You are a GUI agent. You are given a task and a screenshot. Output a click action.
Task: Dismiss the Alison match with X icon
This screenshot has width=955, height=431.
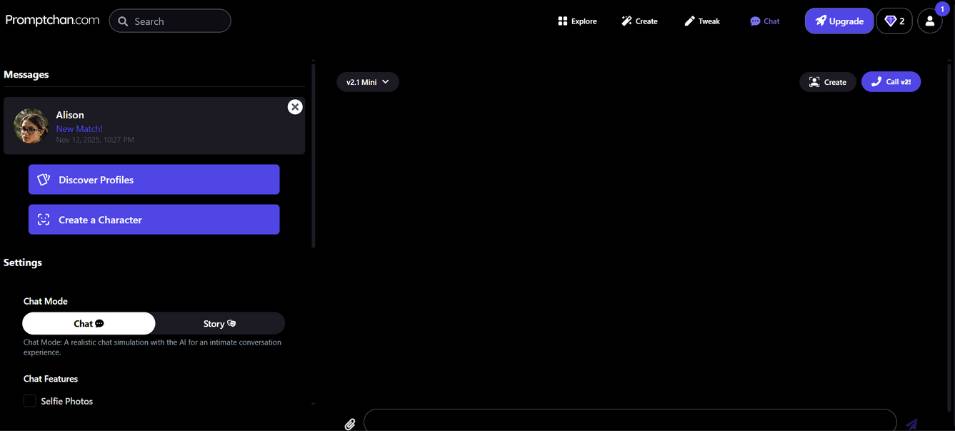point(295,107)
